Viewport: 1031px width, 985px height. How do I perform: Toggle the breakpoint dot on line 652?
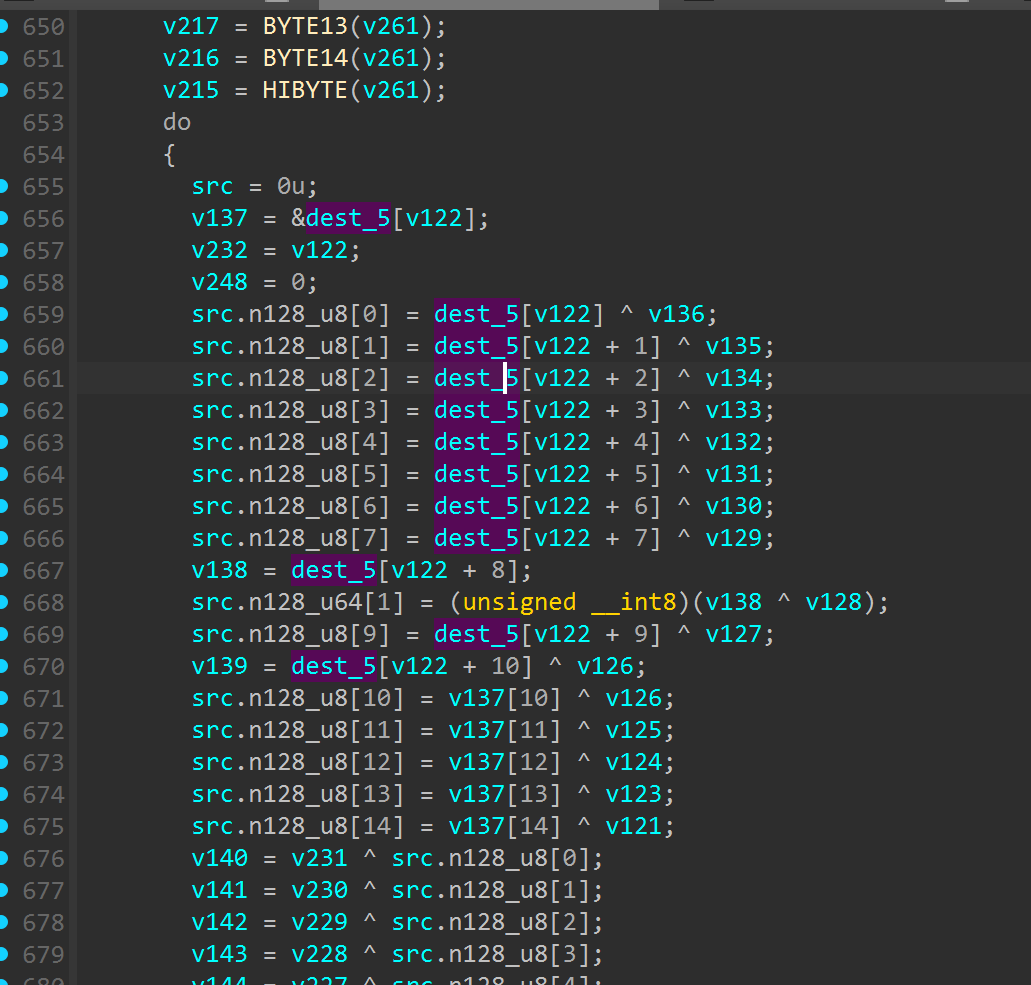click(x=3, y=90)
